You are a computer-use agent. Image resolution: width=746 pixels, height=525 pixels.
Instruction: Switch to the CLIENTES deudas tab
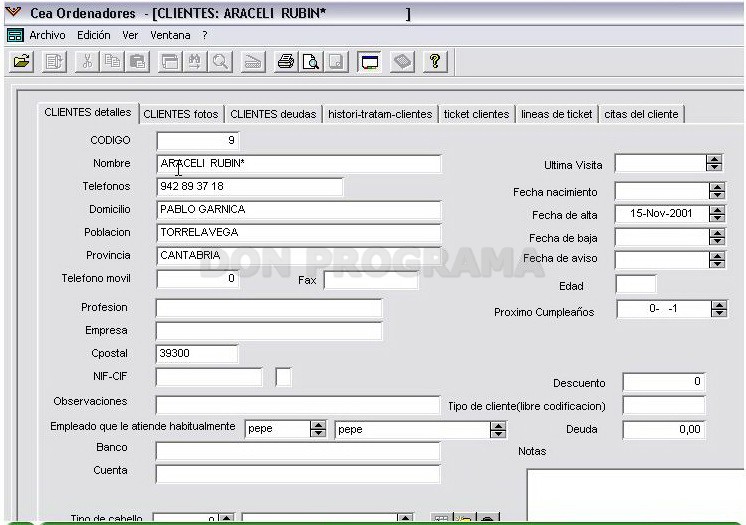click(273, 114)
